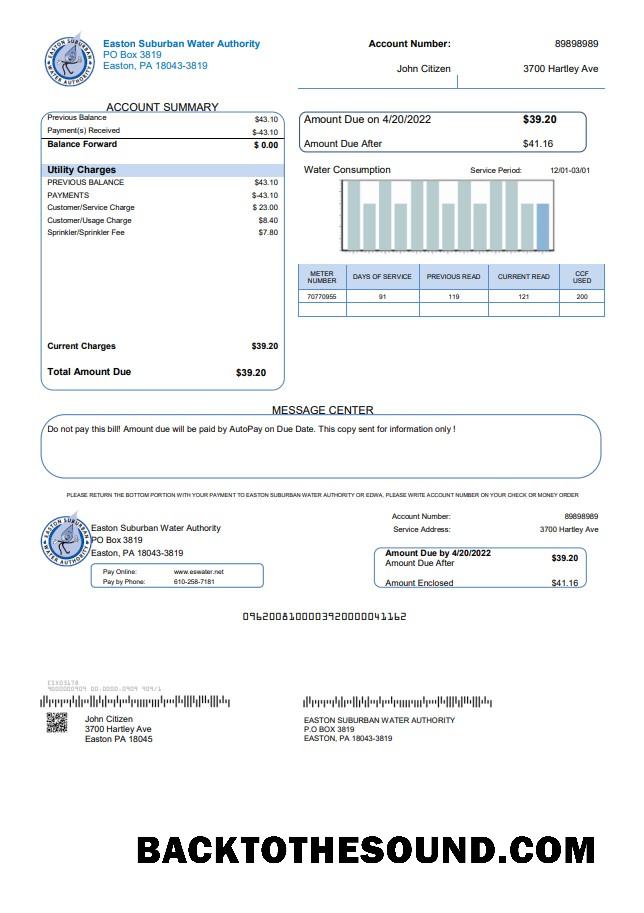
Task: Click the 'CCF USED' column header
Action: (x=582, y=277)
